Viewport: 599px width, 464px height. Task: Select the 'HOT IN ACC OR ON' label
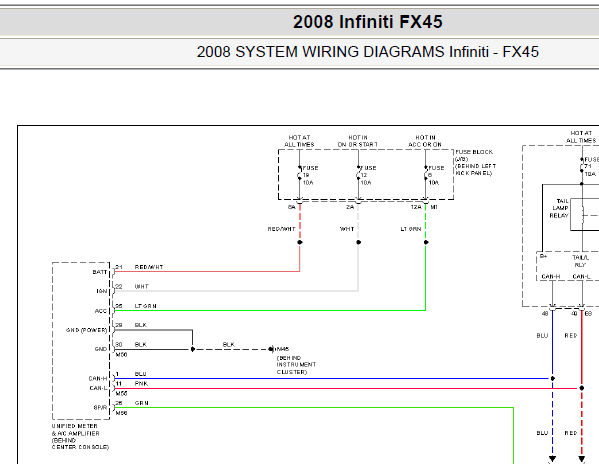tap(425, 141)
